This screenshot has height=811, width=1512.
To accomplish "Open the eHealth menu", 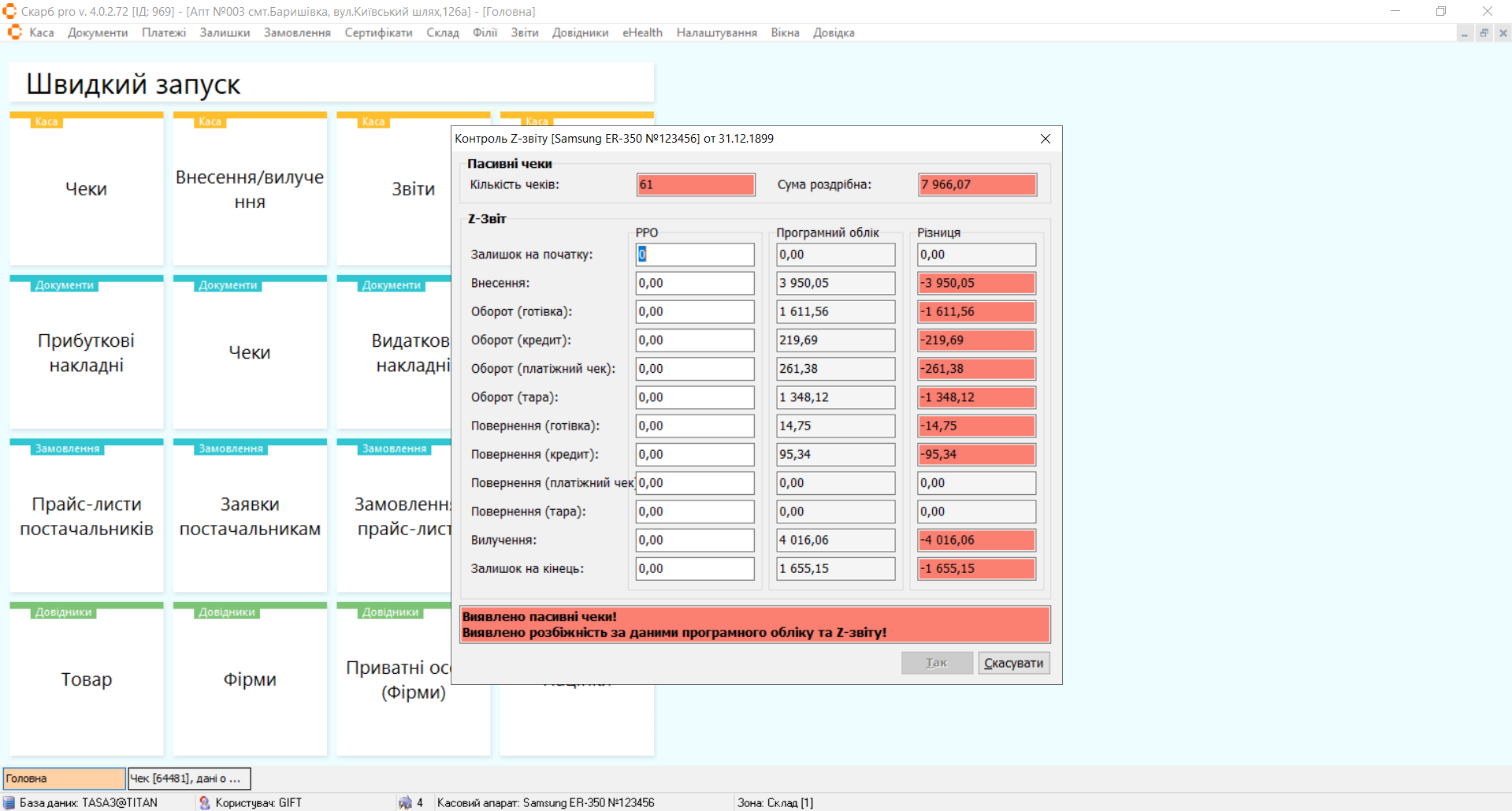I will click(x=642, y=32).
